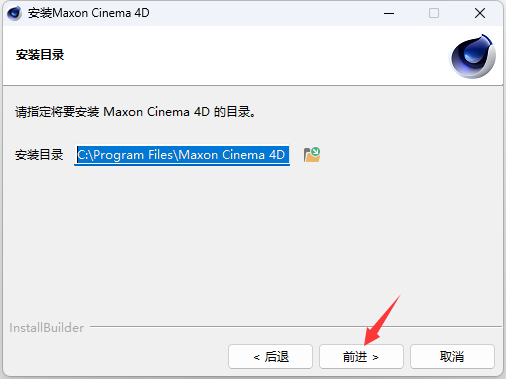The image size is (506, 379).
Task: Click the bold 安装目录 header title
Action: (40, 55)
